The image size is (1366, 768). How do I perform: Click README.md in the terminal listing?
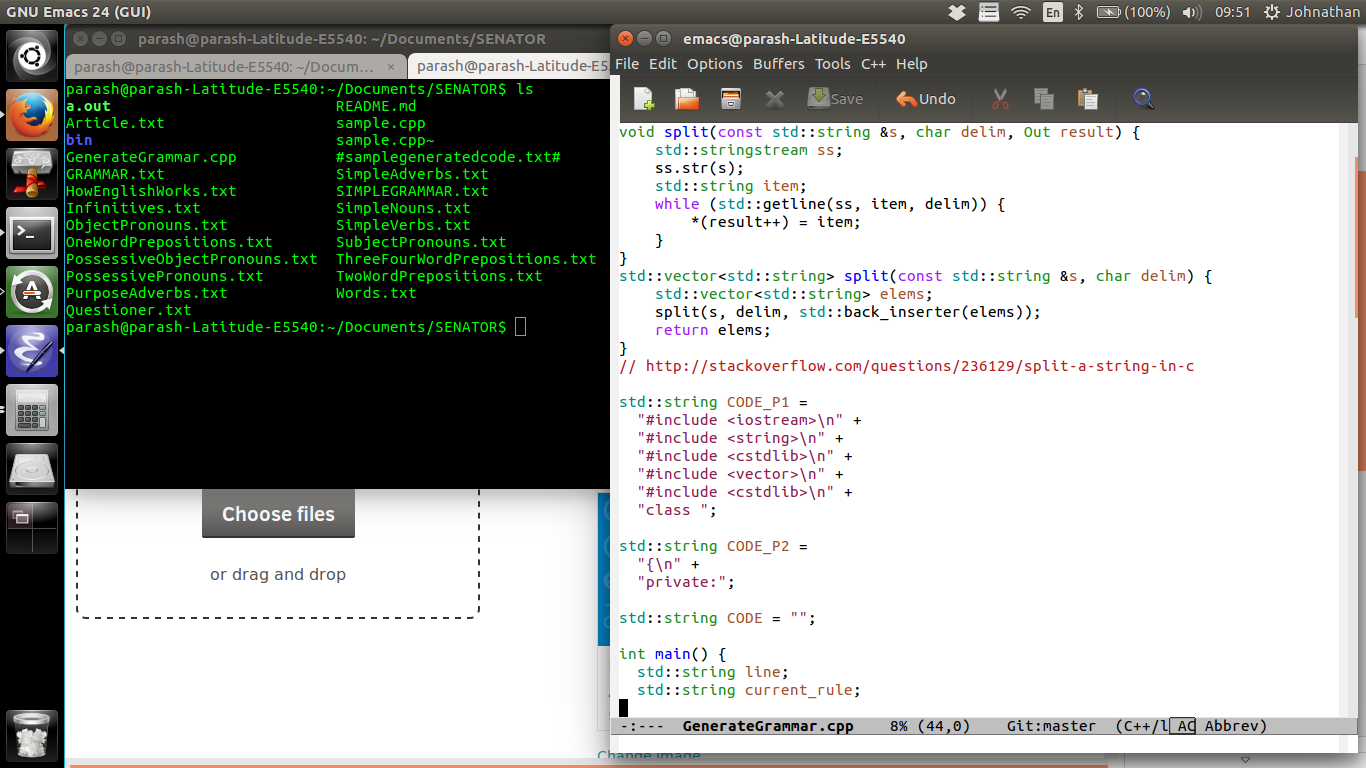click(376, 106)
